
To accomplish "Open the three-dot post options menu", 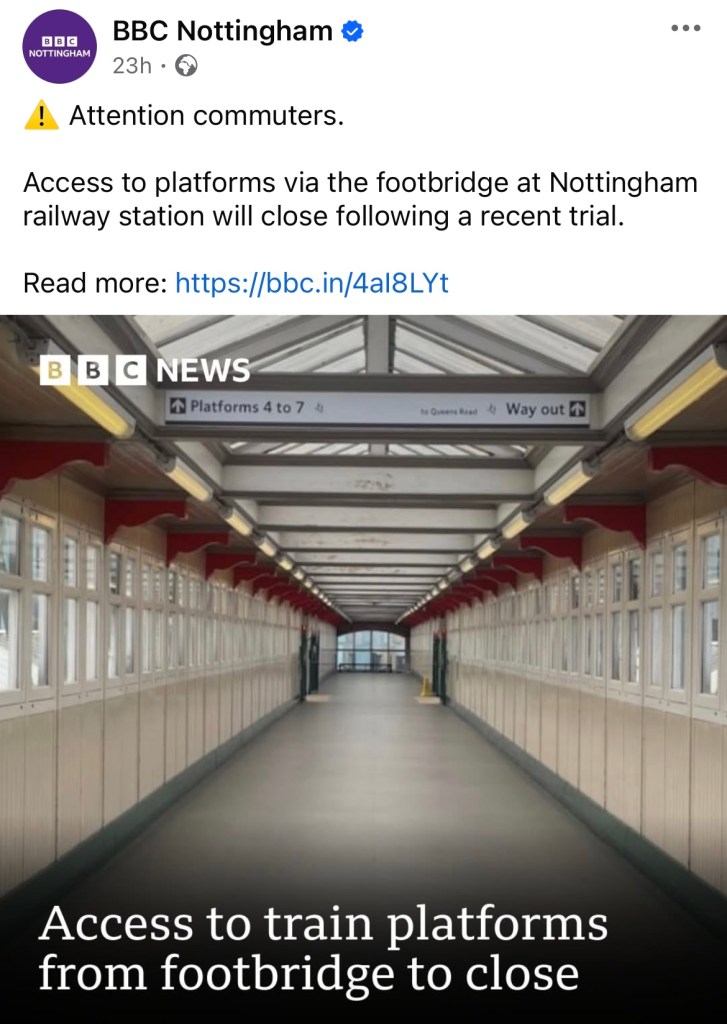I will pos(686,28).
